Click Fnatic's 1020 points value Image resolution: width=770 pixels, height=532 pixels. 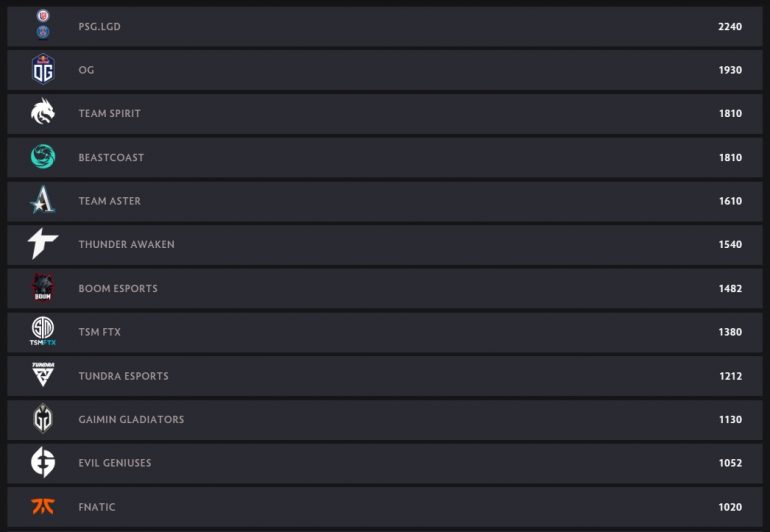pyautogui.click(x=730, y=507)
